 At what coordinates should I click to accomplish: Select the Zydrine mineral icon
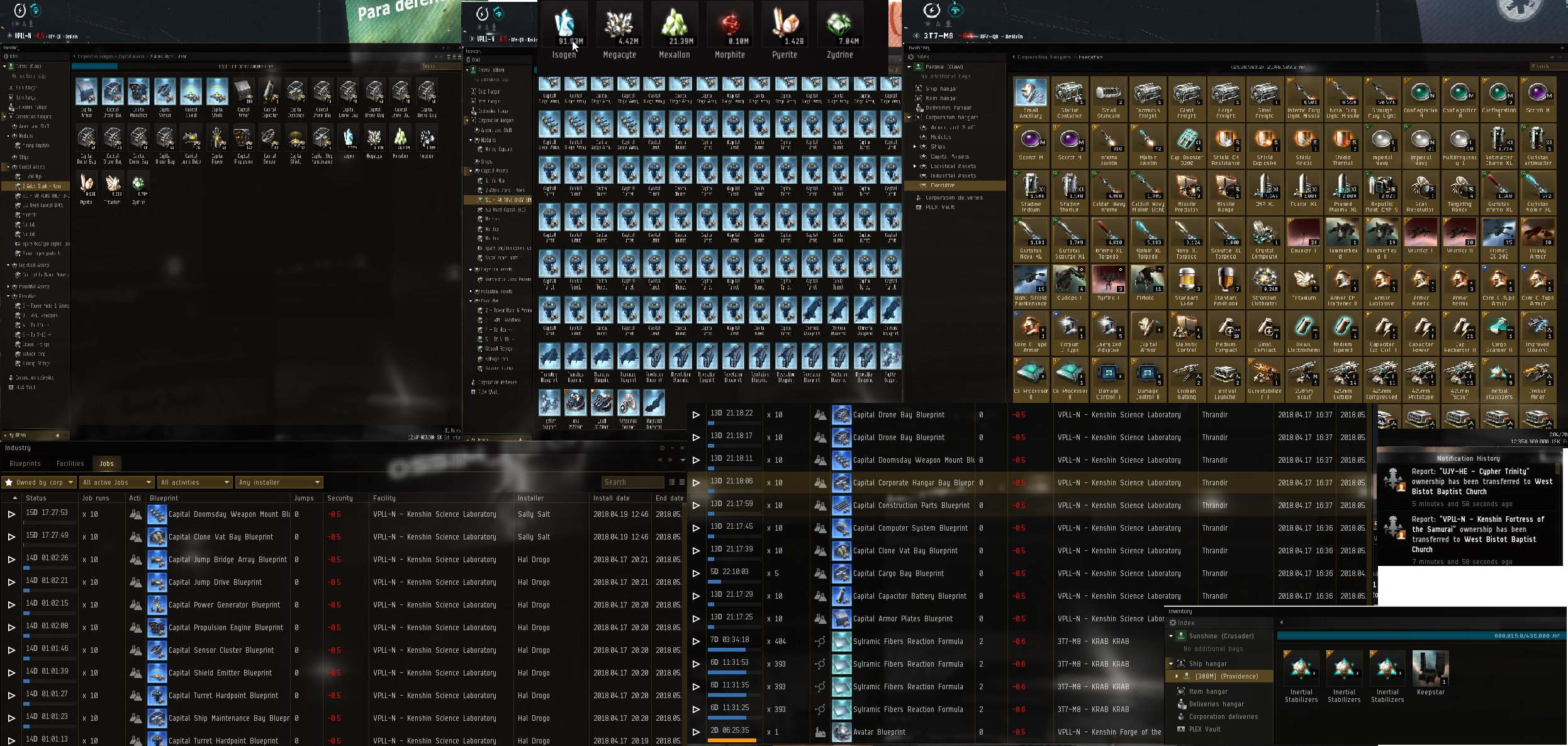coord(840,25)
